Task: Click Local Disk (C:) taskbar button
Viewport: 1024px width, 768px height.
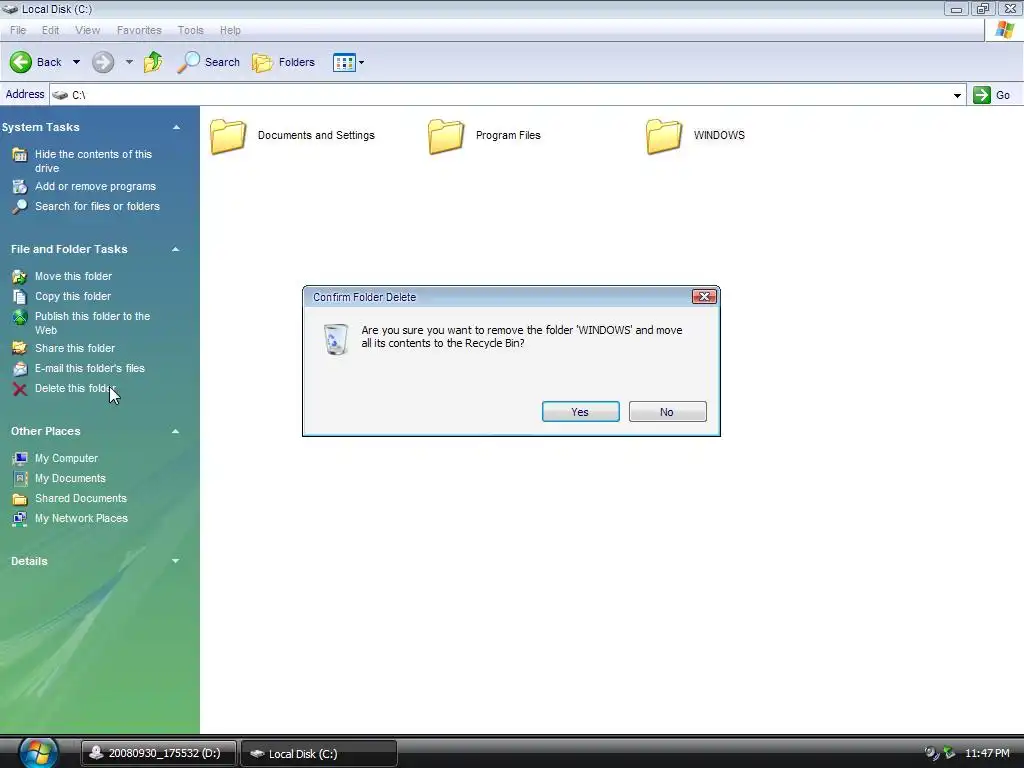Action: [x=319, y=754]
